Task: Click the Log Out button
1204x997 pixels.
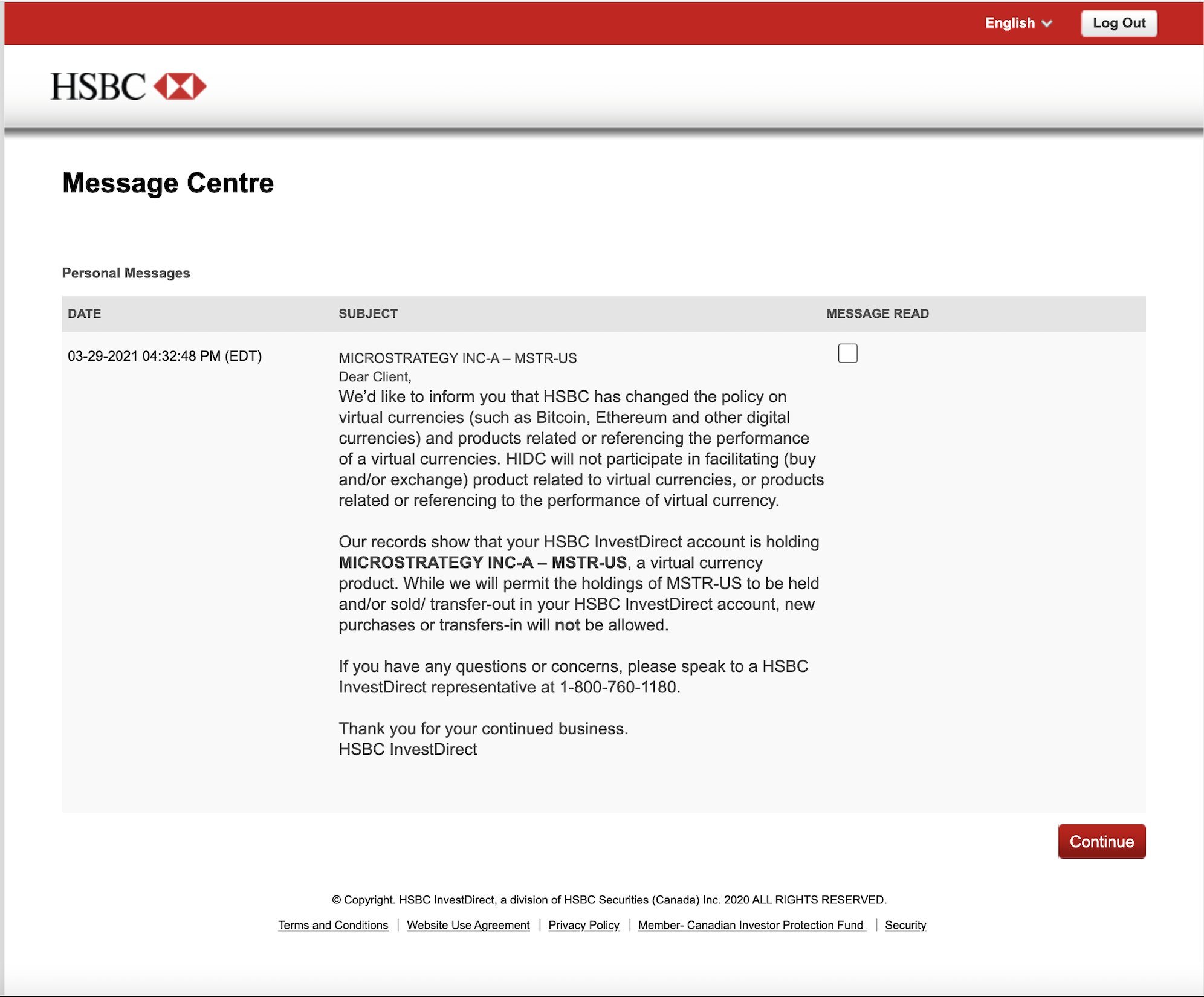Action: (x=1119, y=22)
